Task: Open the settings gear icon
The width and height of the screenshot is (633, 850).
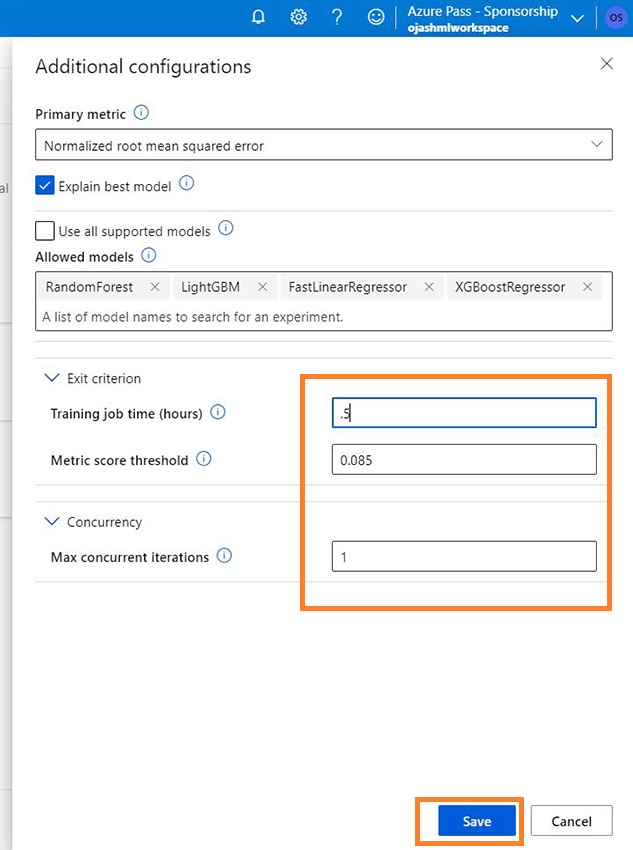Action: click(298, 17)
